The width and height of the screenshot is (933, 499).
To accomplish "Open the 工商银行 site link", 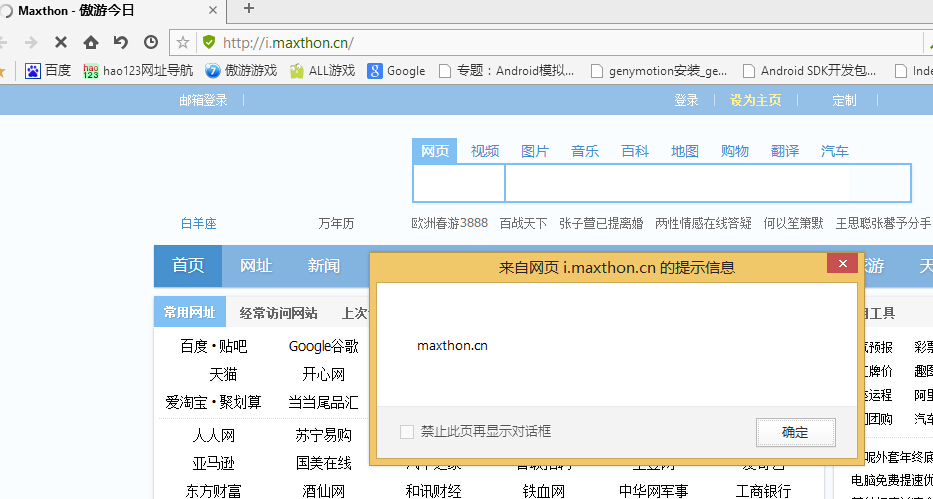I will point(763,491).
